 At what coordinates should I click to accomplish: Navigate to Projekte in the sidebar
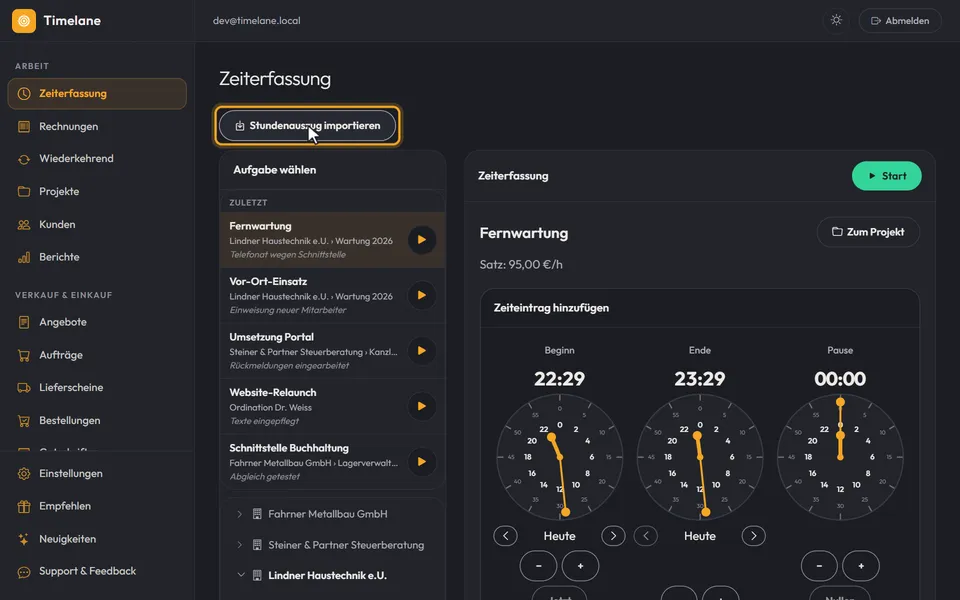97,192
